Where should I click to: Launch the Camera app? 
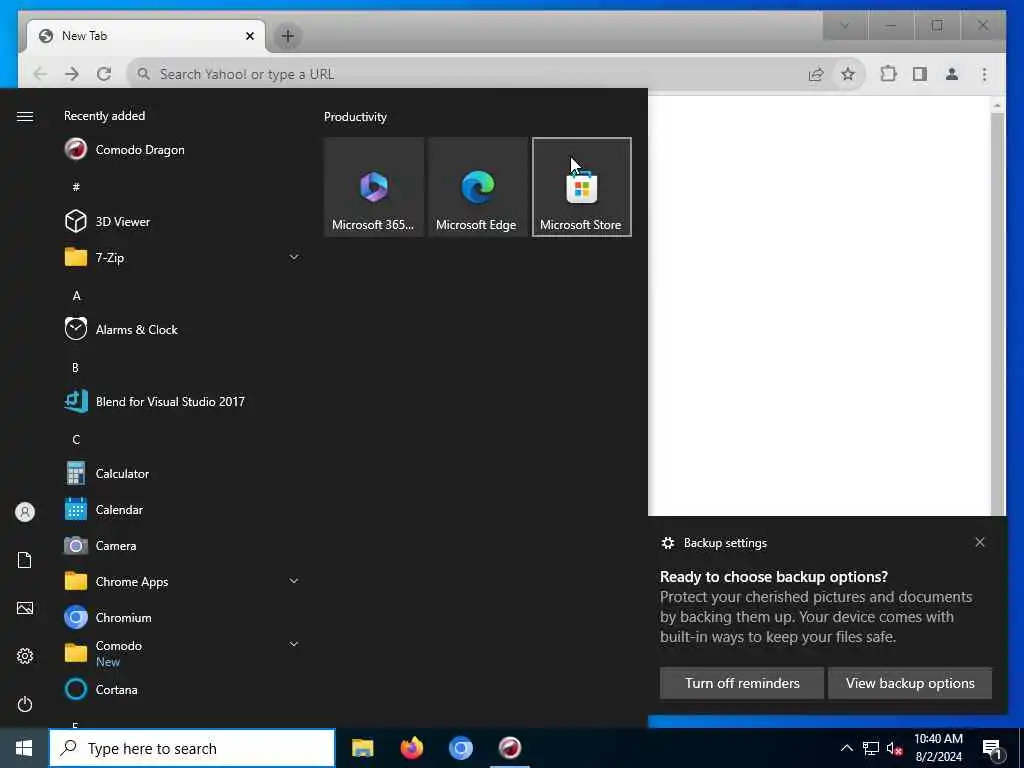(100, 545)
